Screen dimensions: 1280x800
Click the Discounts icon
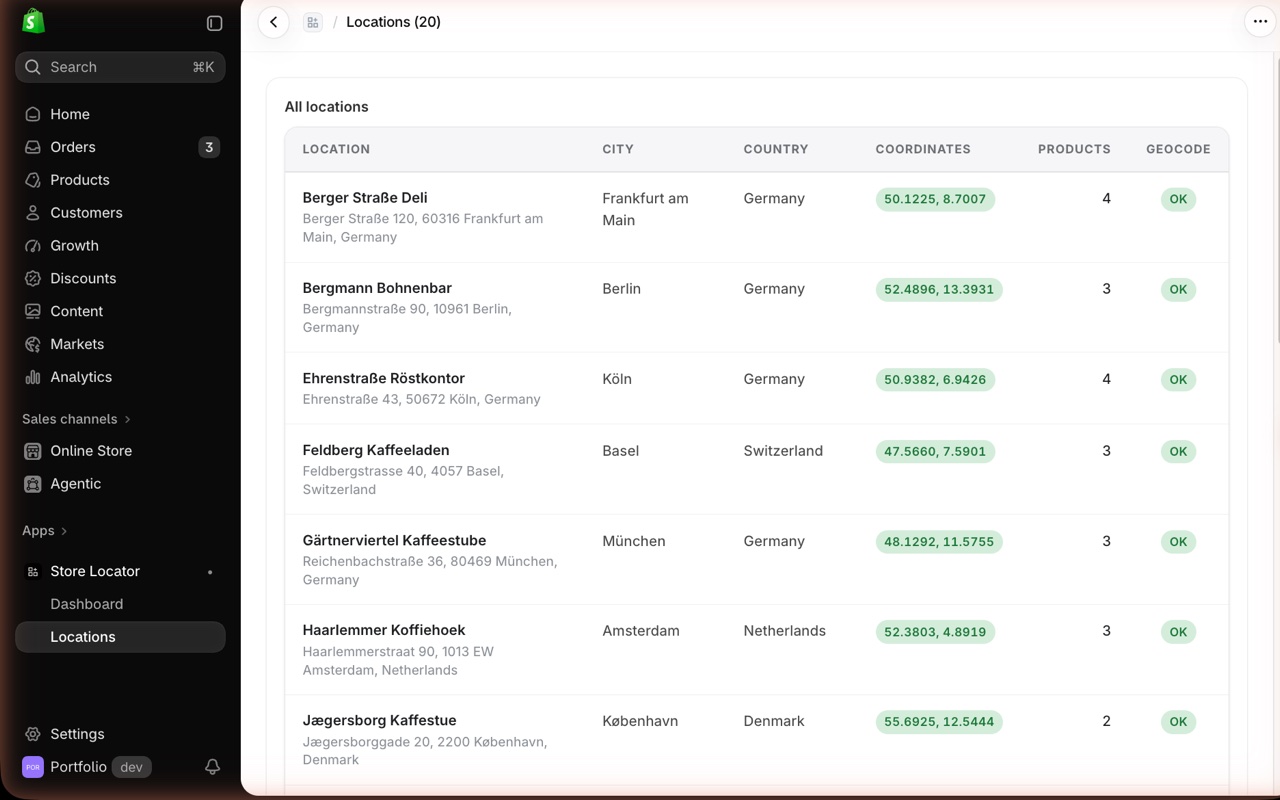coord(33,278)
